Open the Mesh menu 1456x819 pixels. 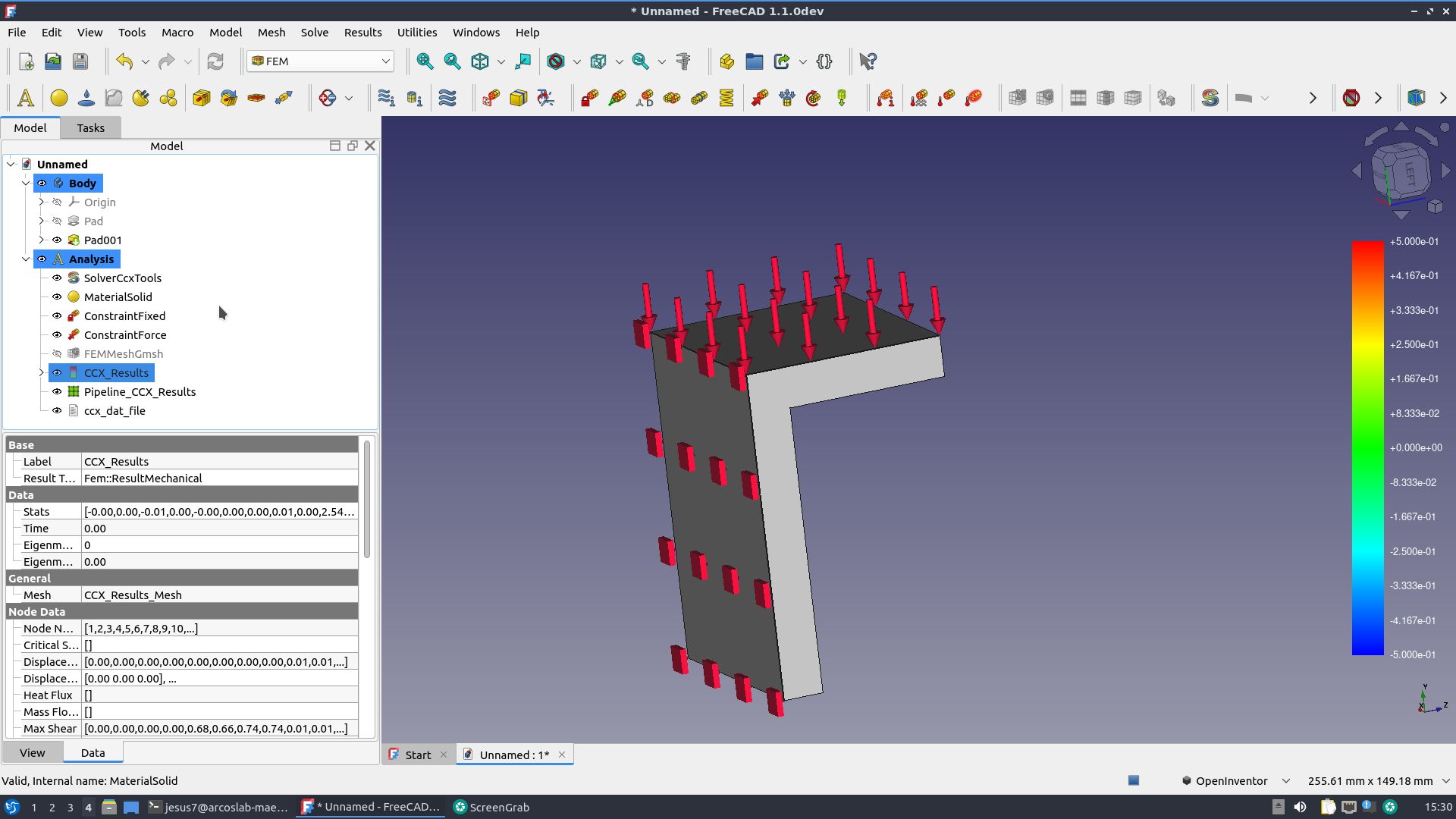[x=271, y=33]
